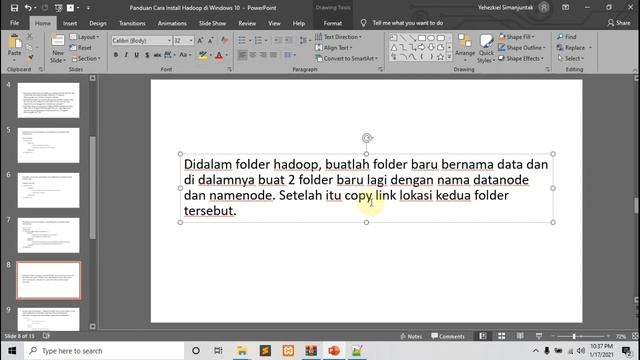This screenshot has height=360, width=640.
Task: Toggle the Notes pane
Action: [x=411, y=336]
